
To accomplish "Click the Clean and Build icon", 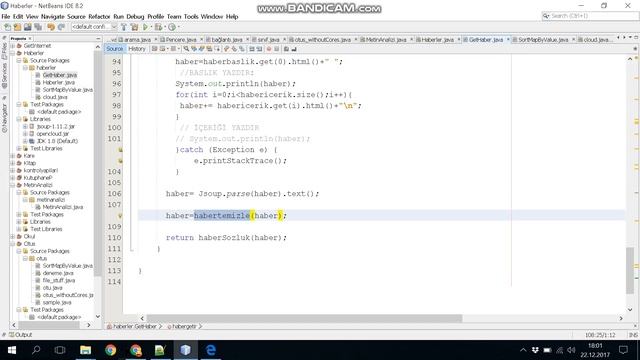I will coord(134,27).
